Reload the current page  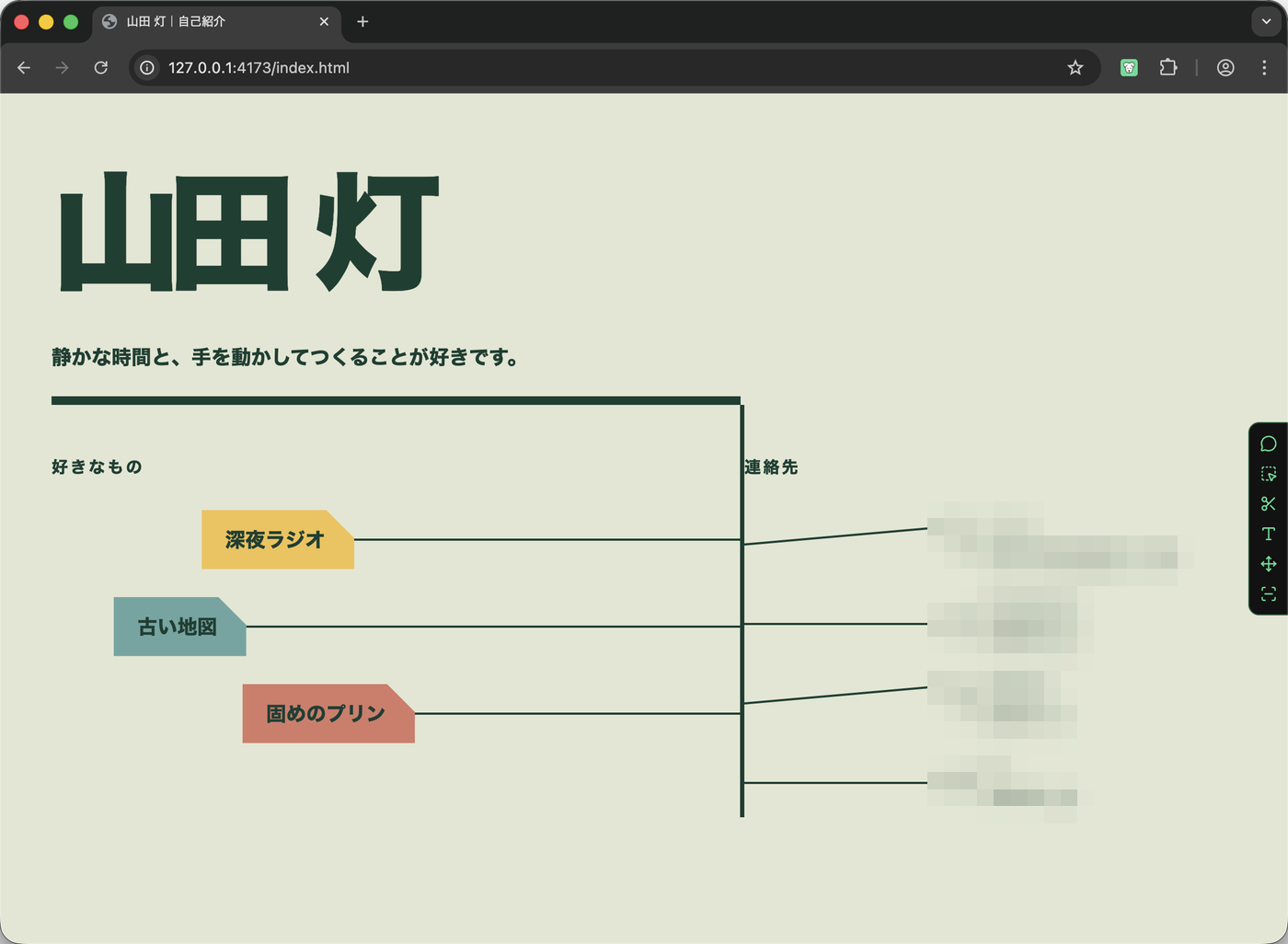(x=101, y=67)
